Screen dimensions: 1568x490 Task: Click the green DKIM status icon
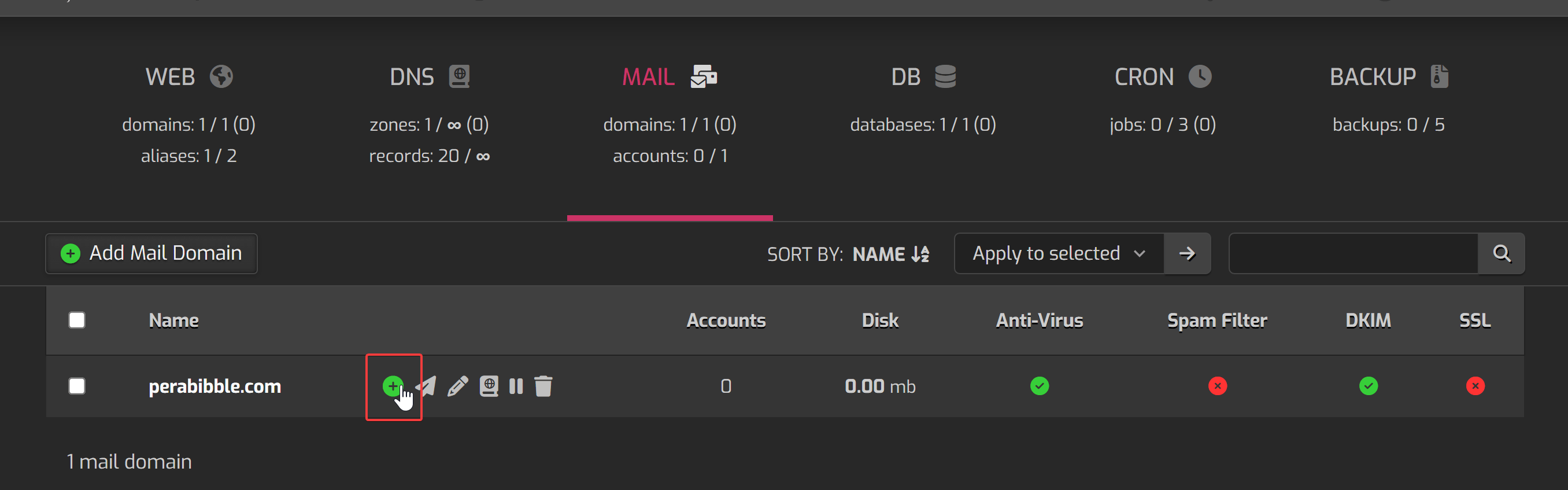1368,386
